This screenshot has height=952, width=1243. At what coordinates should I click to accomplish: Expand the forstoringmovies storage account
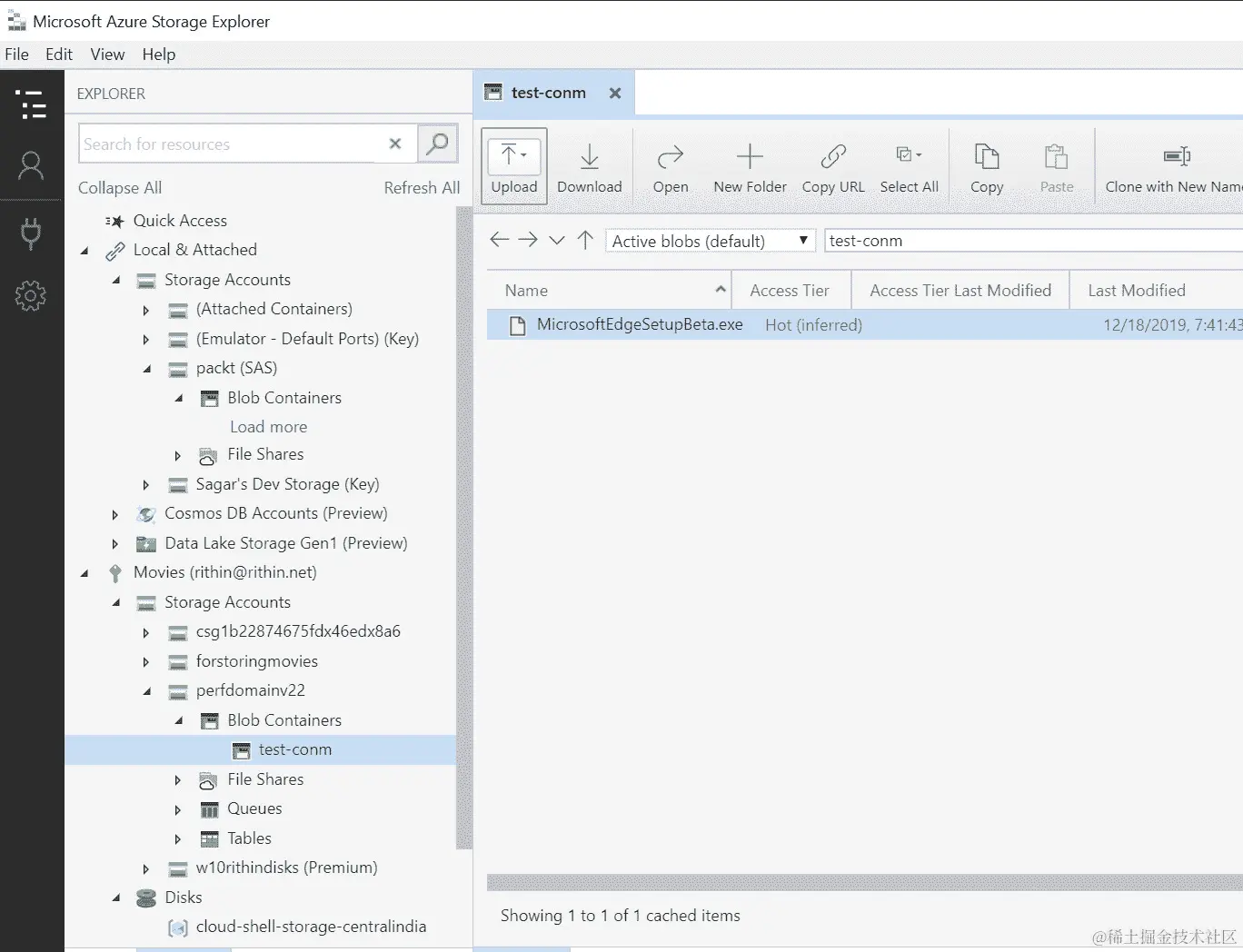click(146, 662)
